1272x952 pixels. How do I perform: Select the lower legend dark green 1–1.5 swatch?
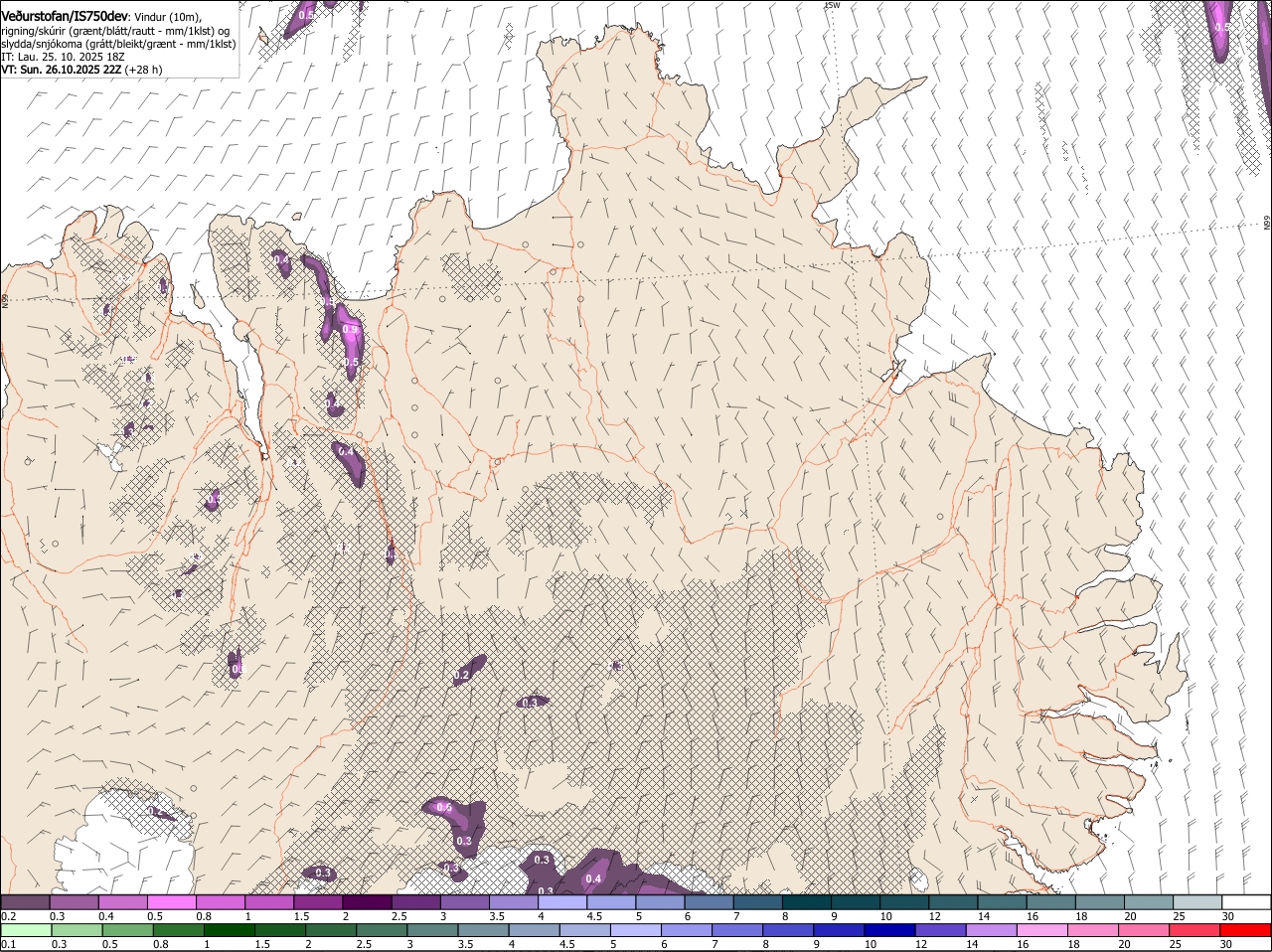coord(230,930)
